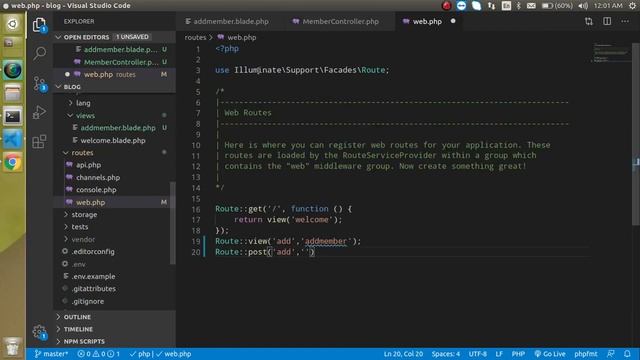Viewport: 640px width, 360px height.
Task: Open the .gitignore file
Action: click(x=88, y=301)
